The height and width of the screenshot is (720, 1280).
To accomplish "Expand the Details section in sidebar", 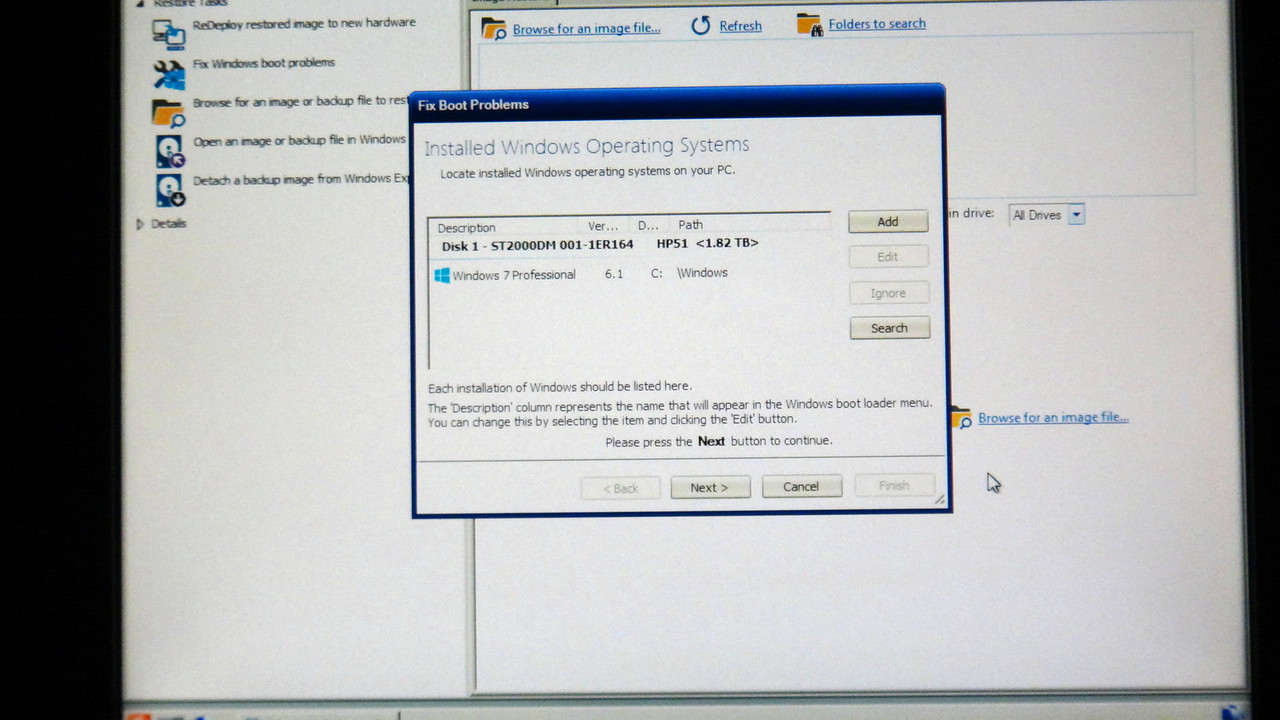I will 140,224.
